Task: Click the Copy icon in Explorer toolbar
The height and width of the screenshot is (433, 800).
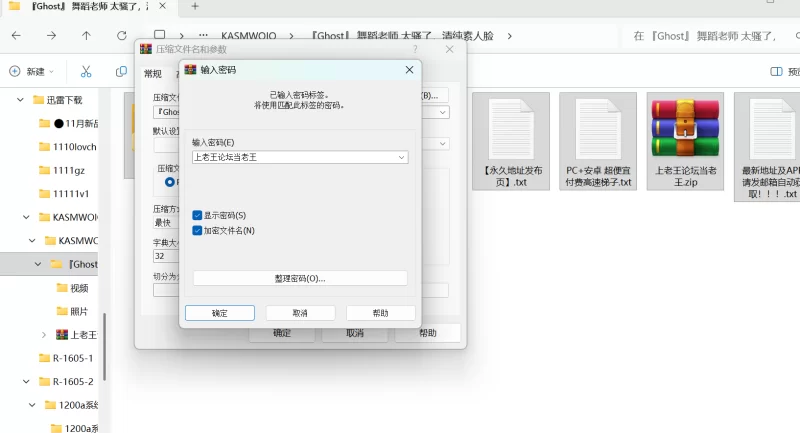Action: pos(121,71)
